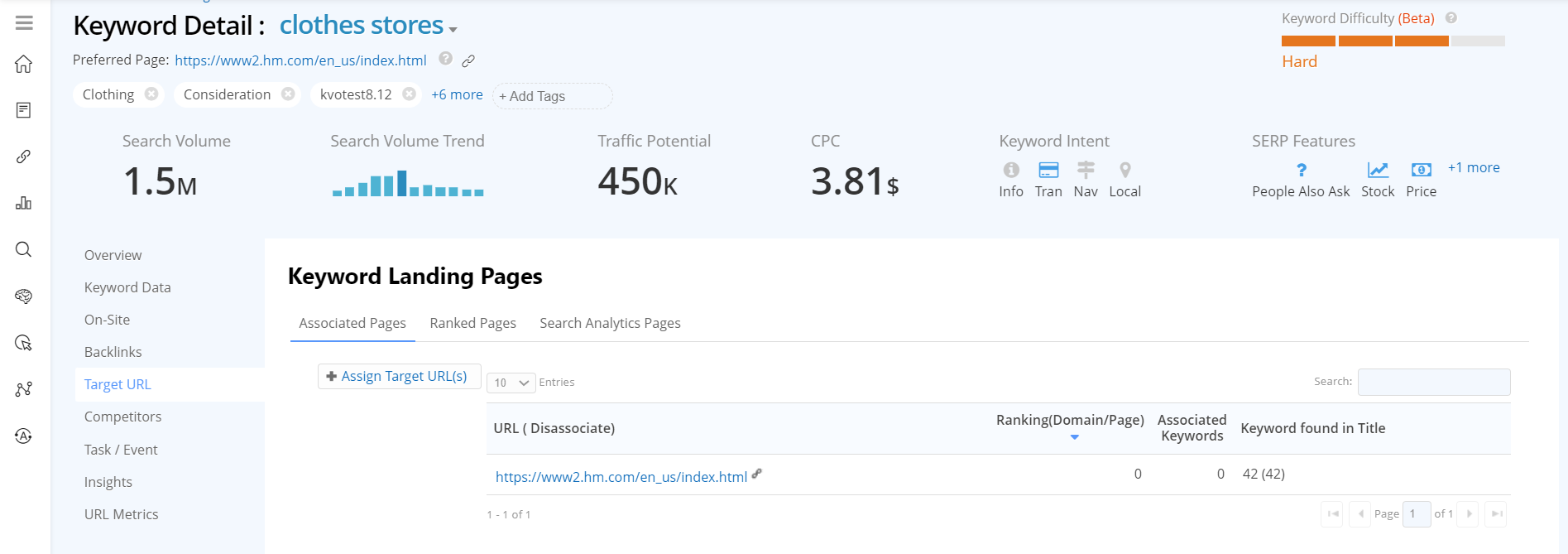This screenshot has height=554, width=1568.
Task: Click the People Also Ask question icon
Action: pyautogui.click(x=1301, y=170)
